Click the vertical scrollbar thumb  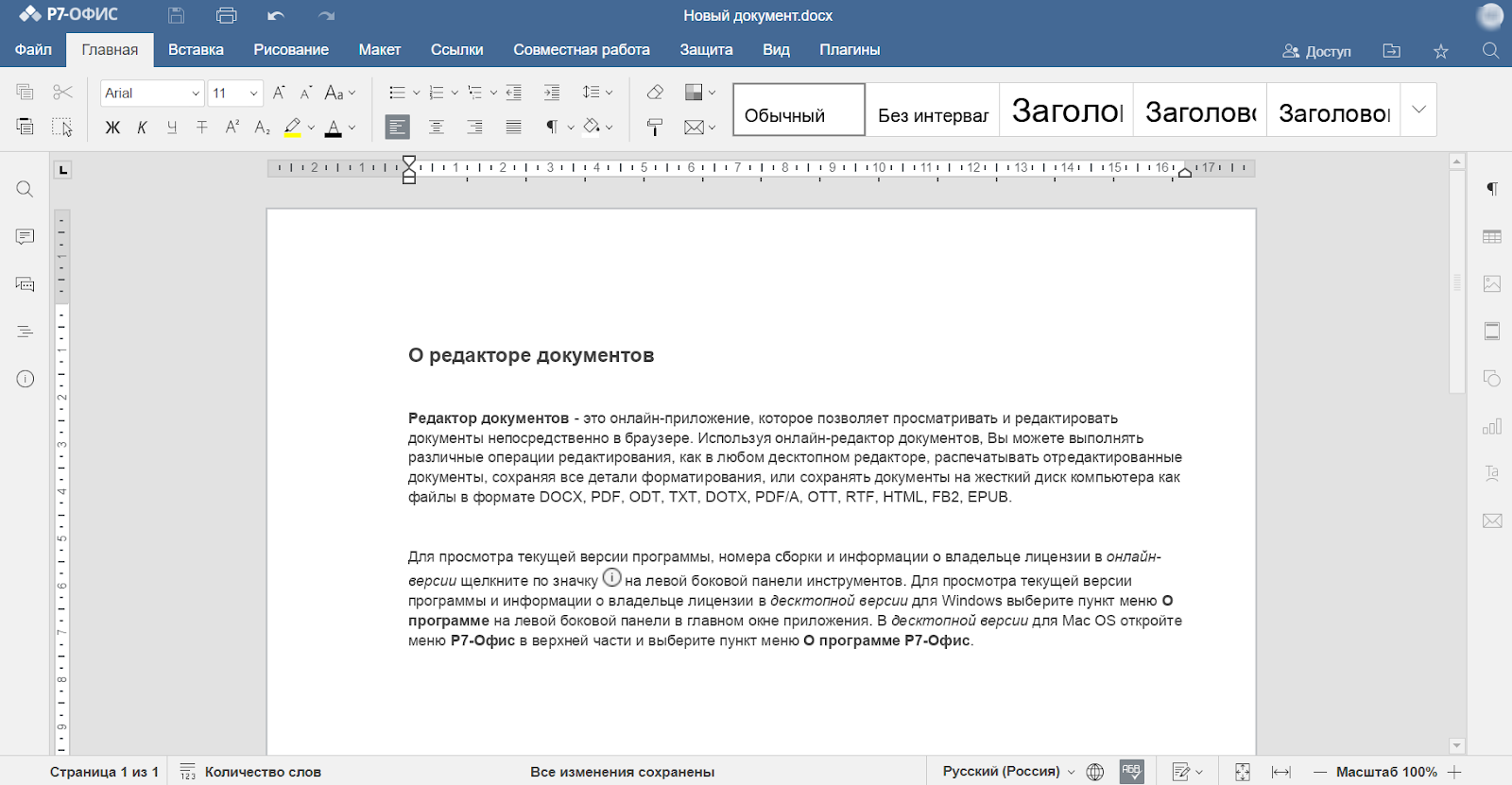[x=1457, y=282]
